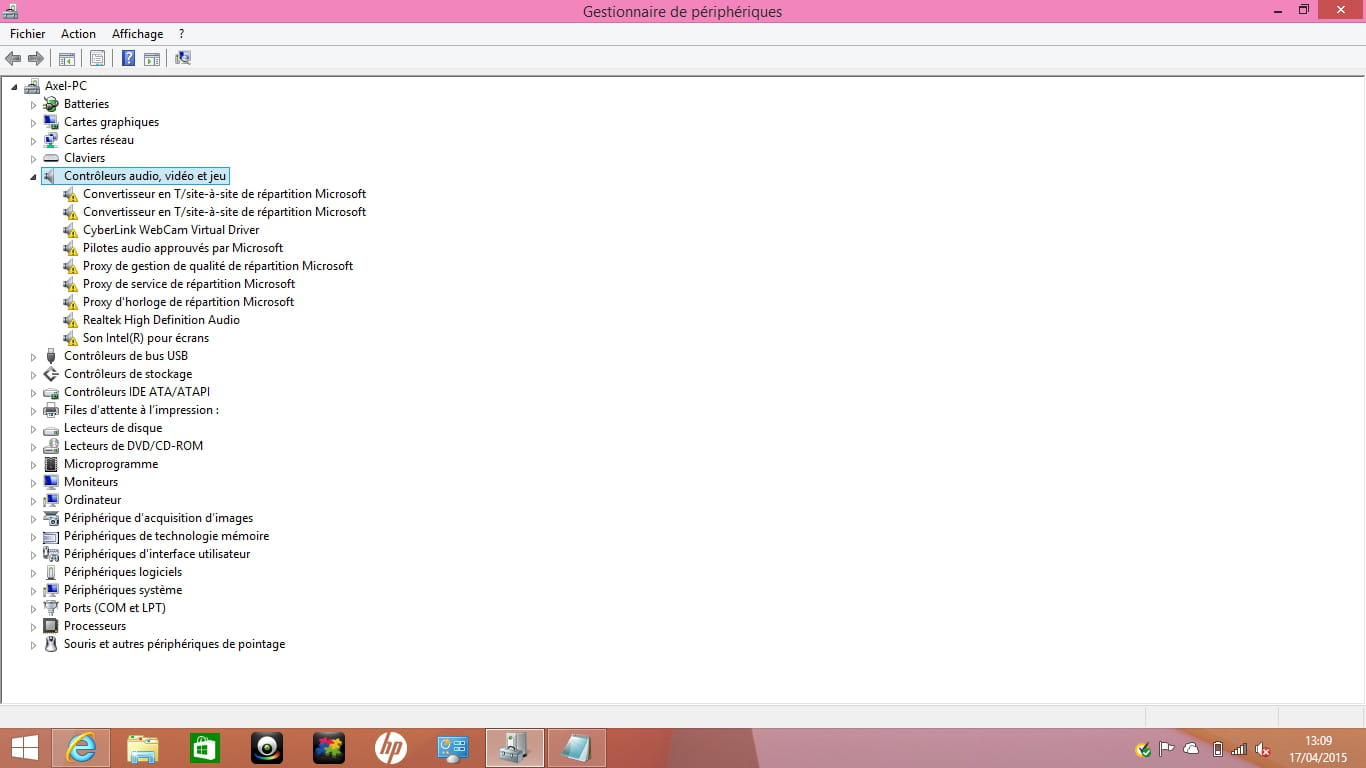
Task: Select Proxy de gestion de qualité de répartition Microsoft
Action: click(218, 266)
